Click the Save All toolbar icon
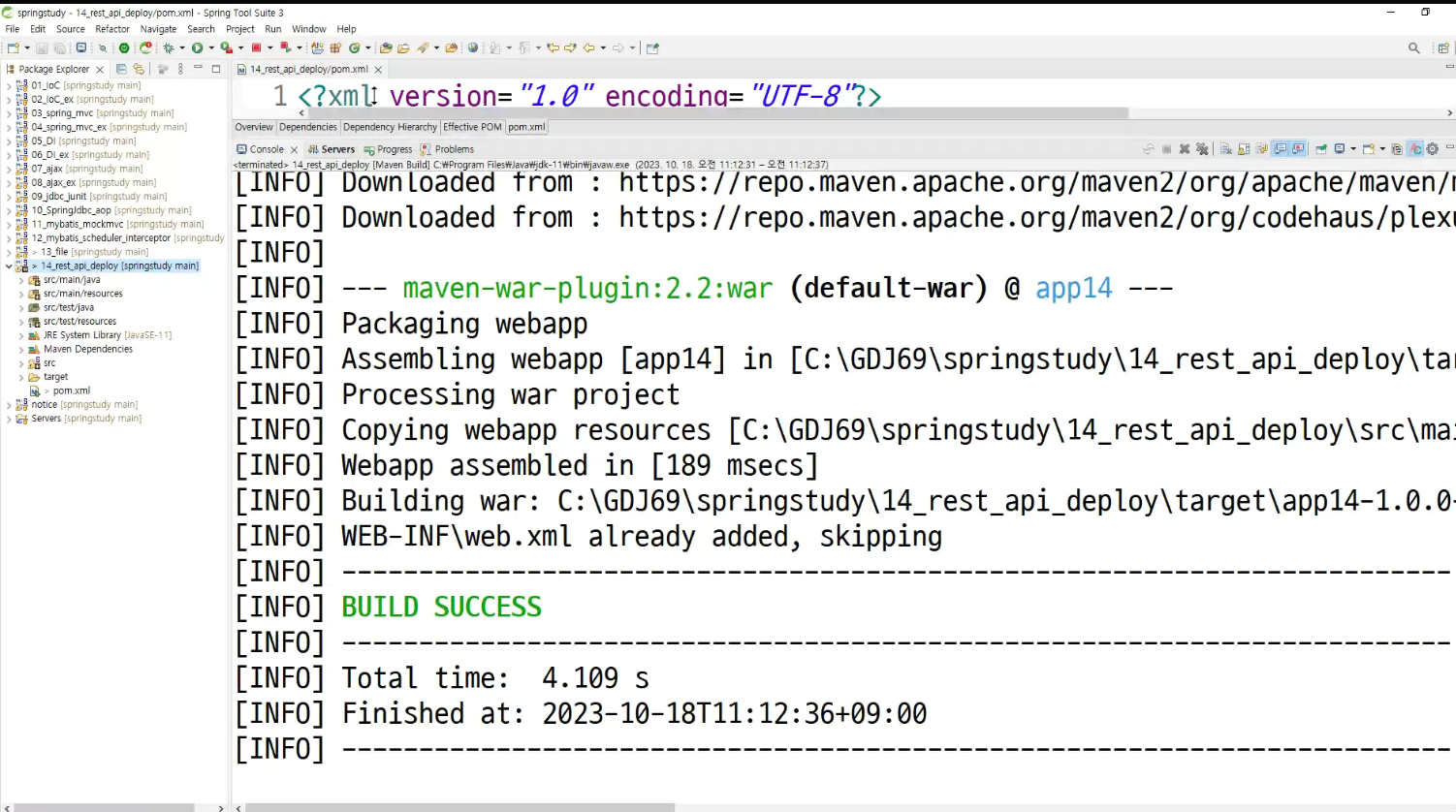 point(59,47)
